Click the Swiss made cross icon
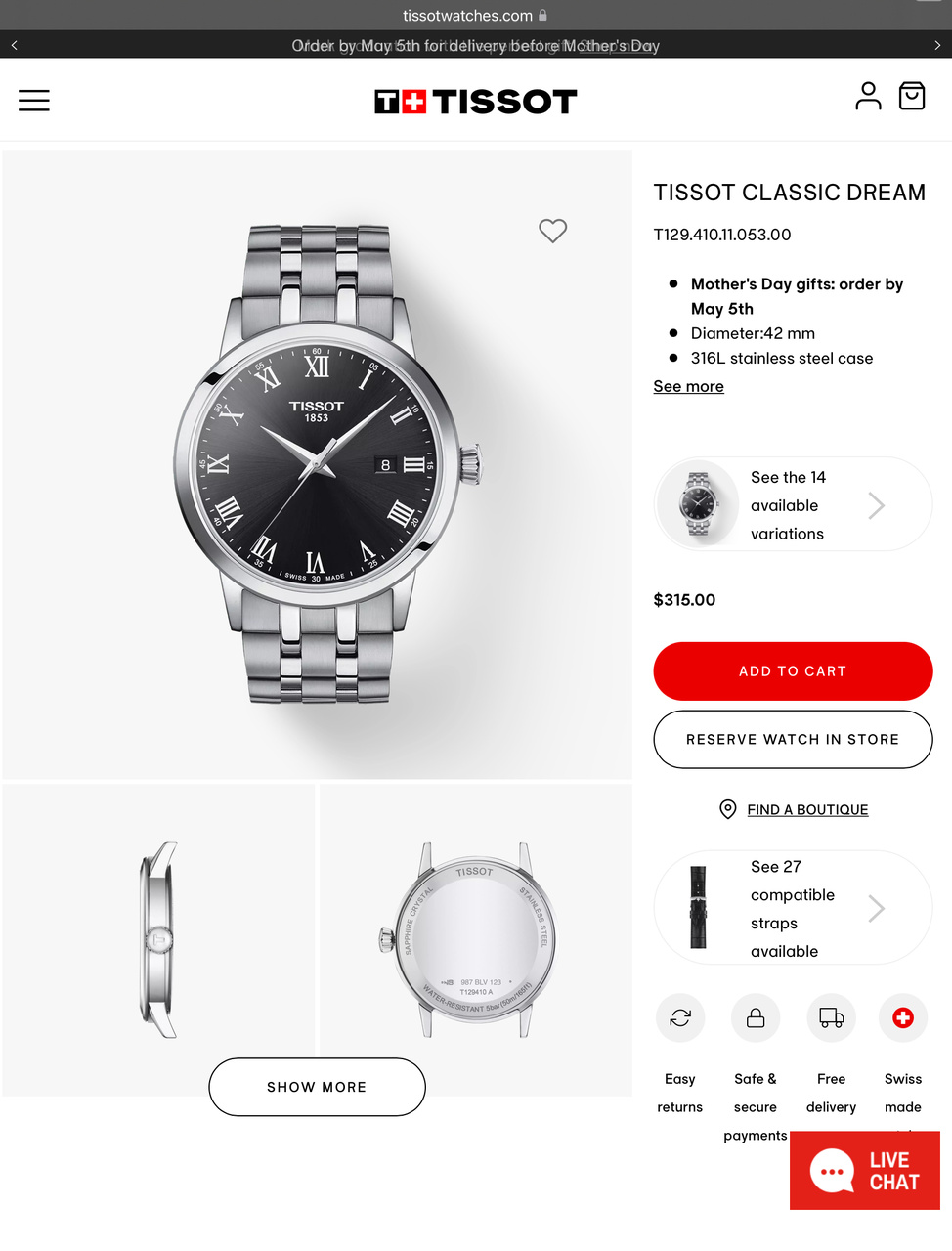Screen dimensions: 952x1251 (x=903, y=1018)
